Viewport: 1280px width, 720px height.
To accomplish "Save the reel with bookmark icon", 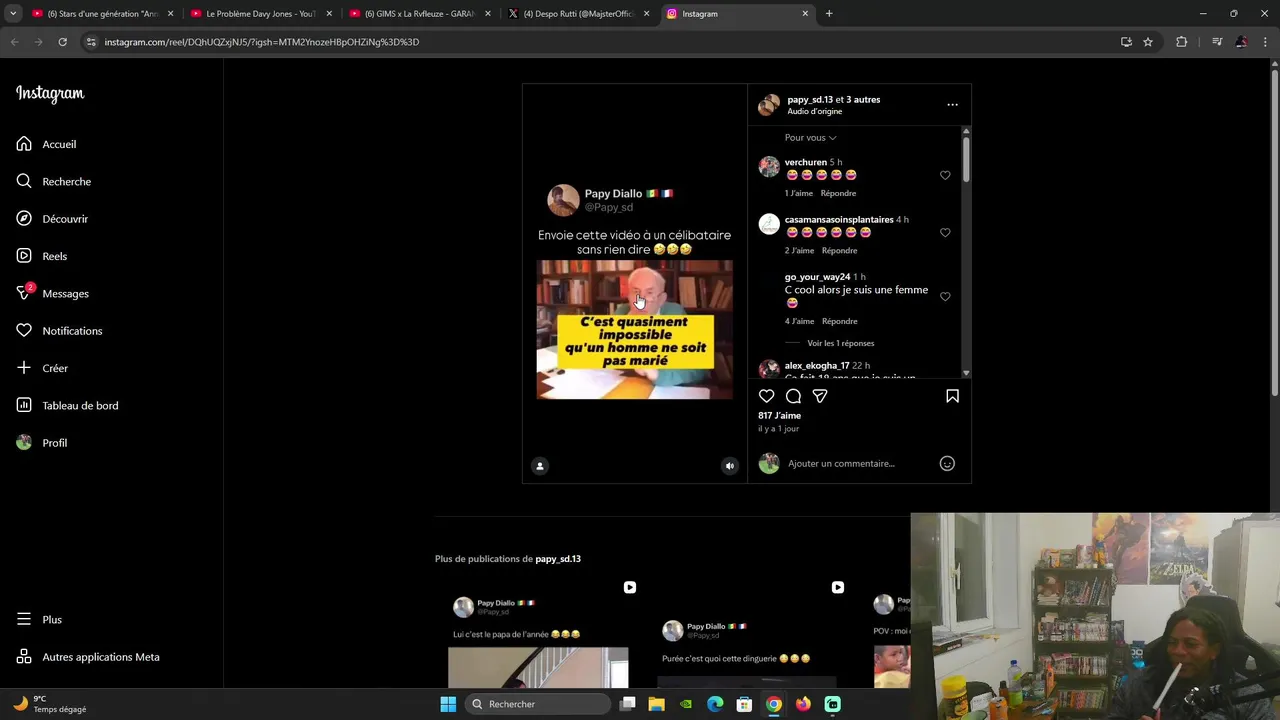I will click(x=952, y=396).
